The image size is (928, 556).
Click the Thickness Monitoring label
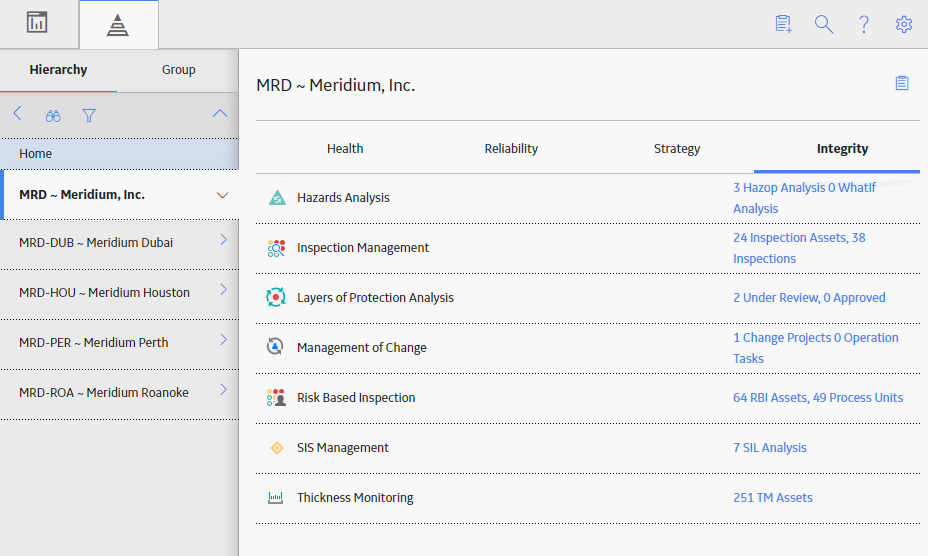click(x=355, y=497)
